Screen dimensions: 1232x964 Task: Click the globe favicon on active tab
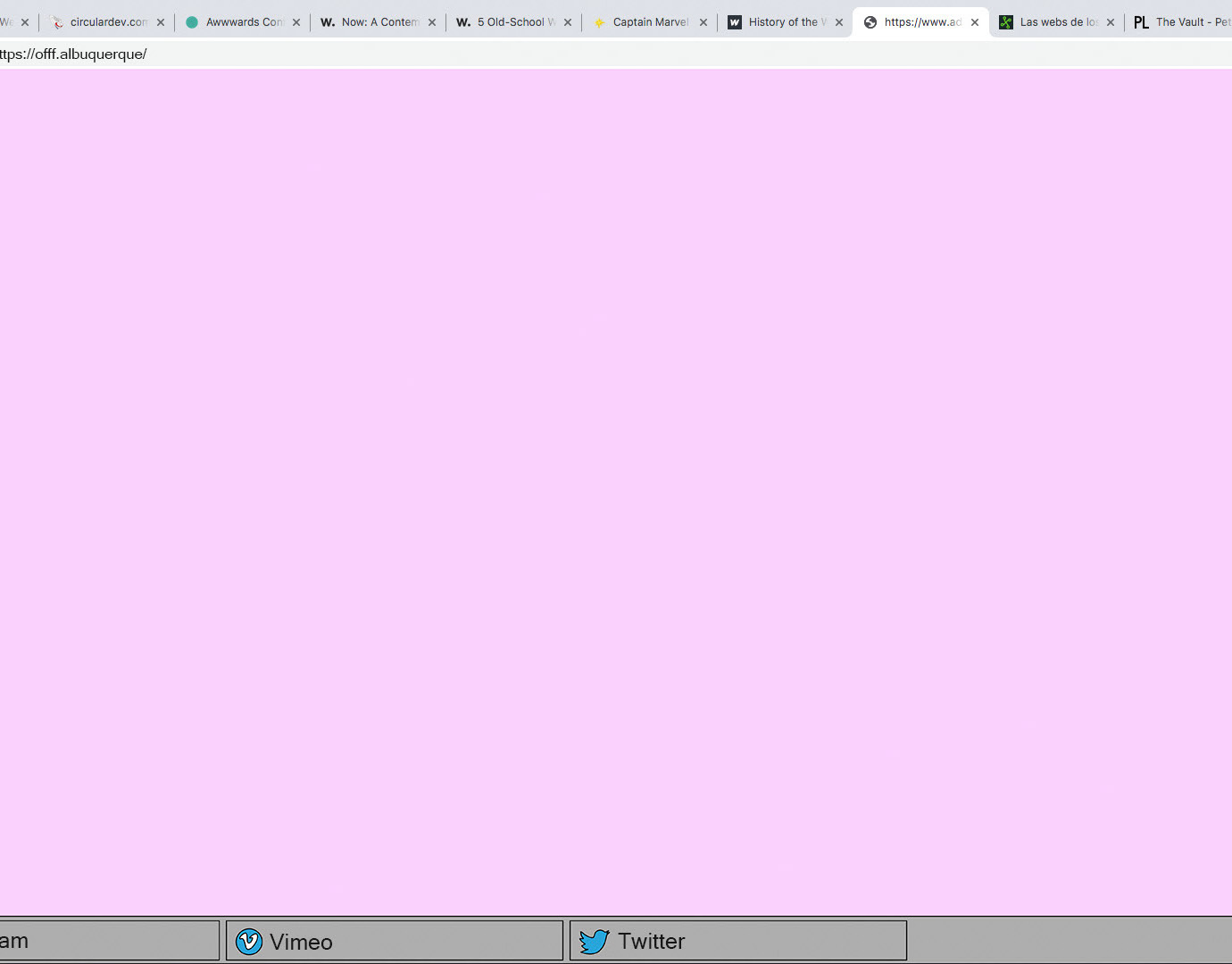point(870,22)
